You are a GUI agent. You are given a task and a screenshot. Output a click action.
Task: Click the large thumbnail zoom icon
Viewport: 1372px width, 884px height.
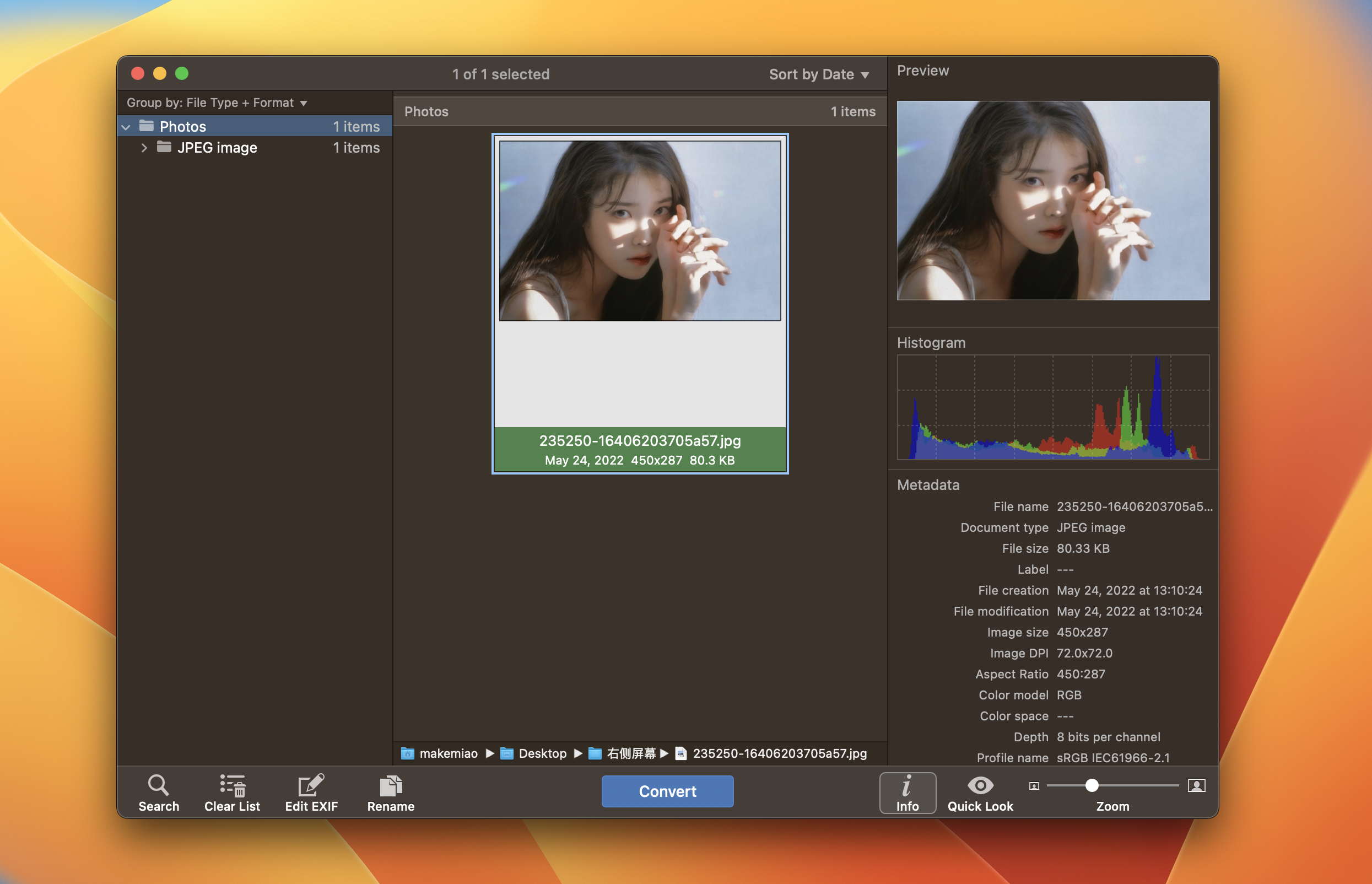1196,785
